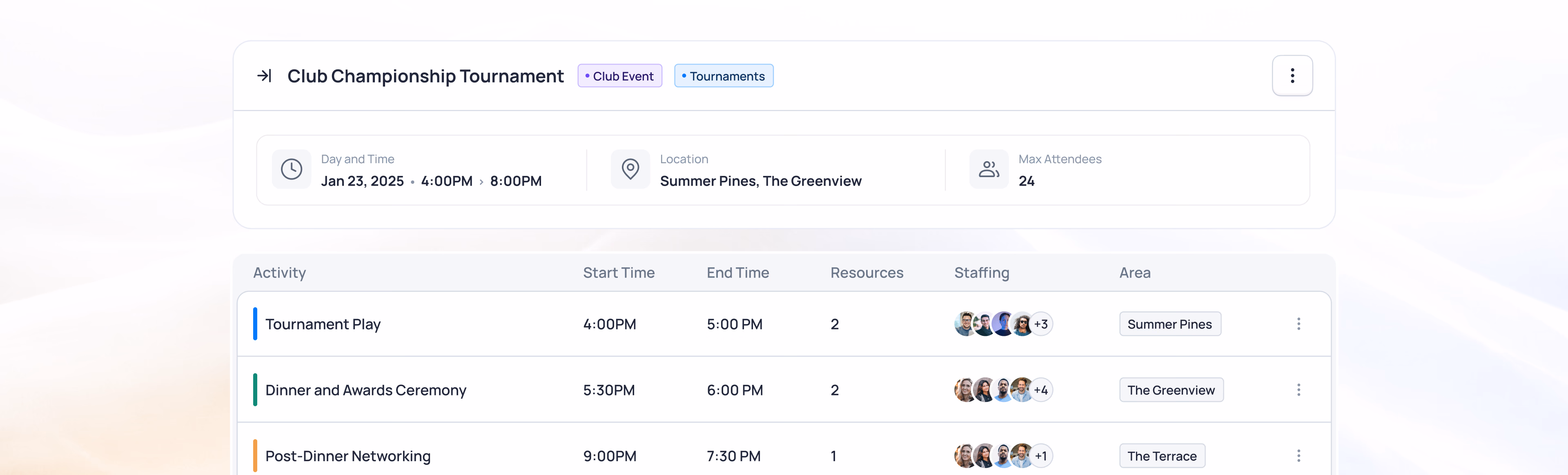Click the orange color bar beside Post-Dinner Networking

pyautogui.click(x=255, y=455)
